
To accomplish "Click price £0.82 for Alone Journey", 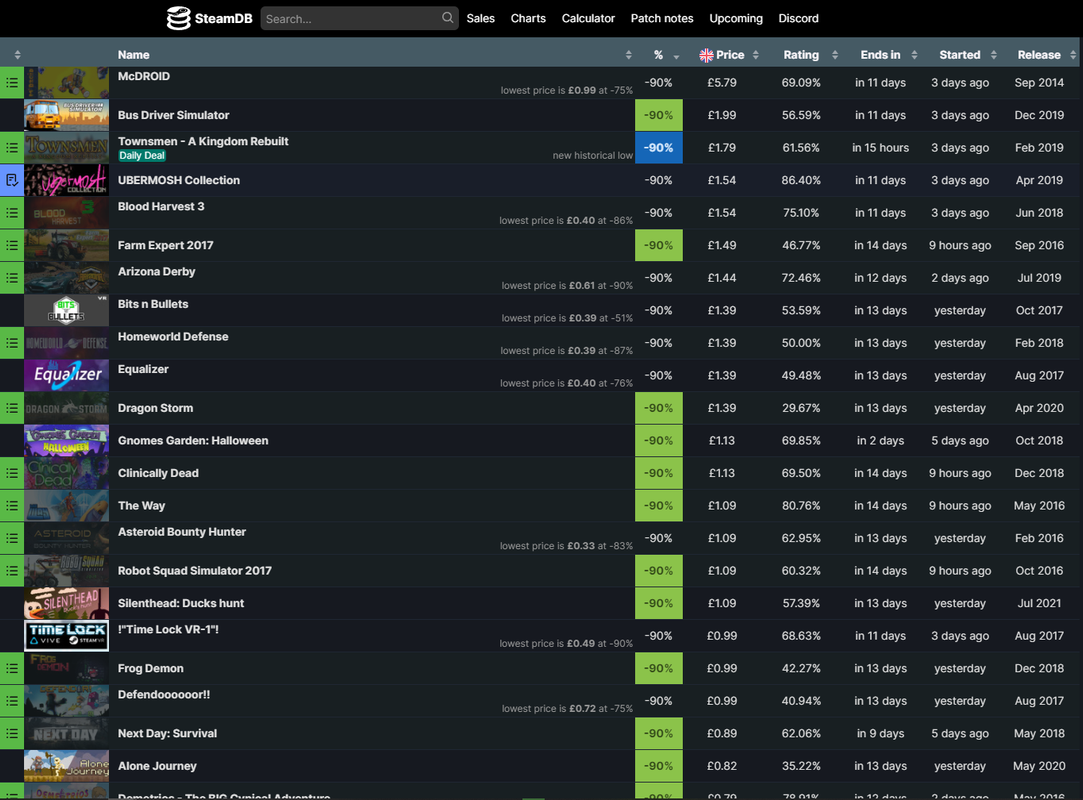I will click(x=722, y=765).
